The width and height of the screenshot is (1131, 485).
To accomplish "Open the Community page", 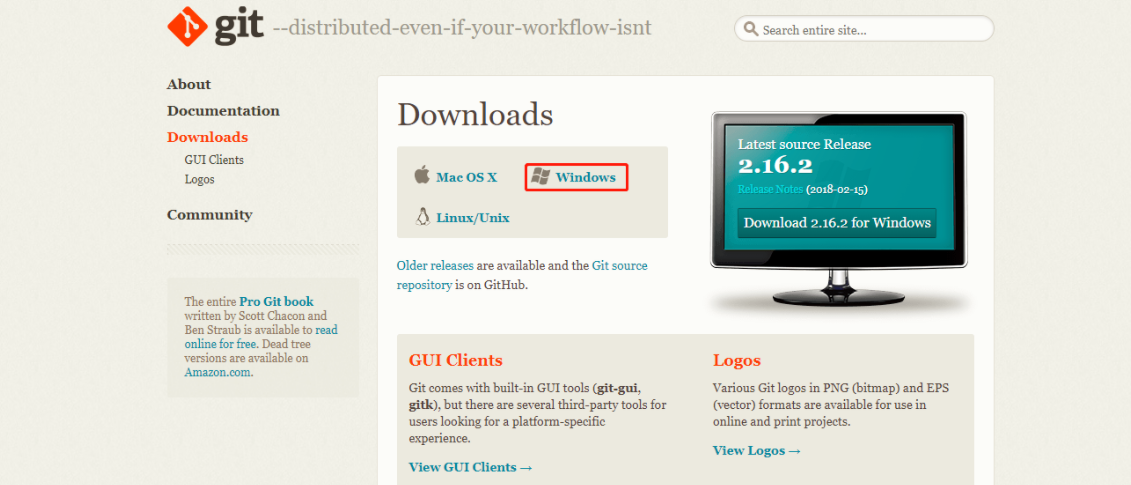I will [x=210, y=215].
